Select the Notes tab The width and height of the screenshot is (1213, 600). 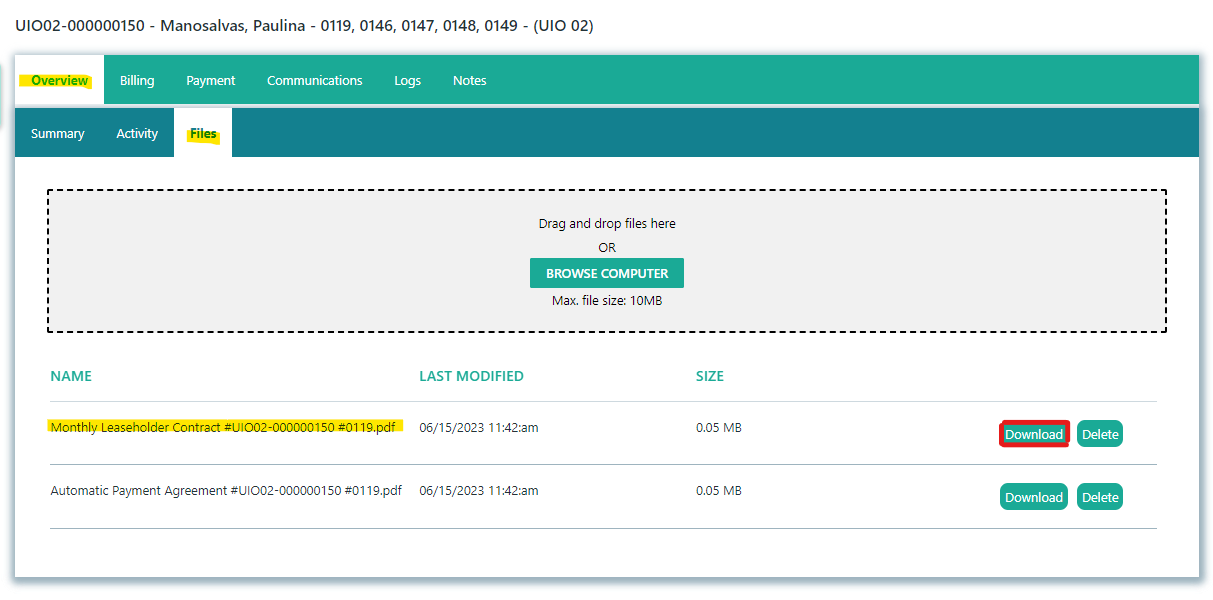pyautogui.click(x=469, y=81)
